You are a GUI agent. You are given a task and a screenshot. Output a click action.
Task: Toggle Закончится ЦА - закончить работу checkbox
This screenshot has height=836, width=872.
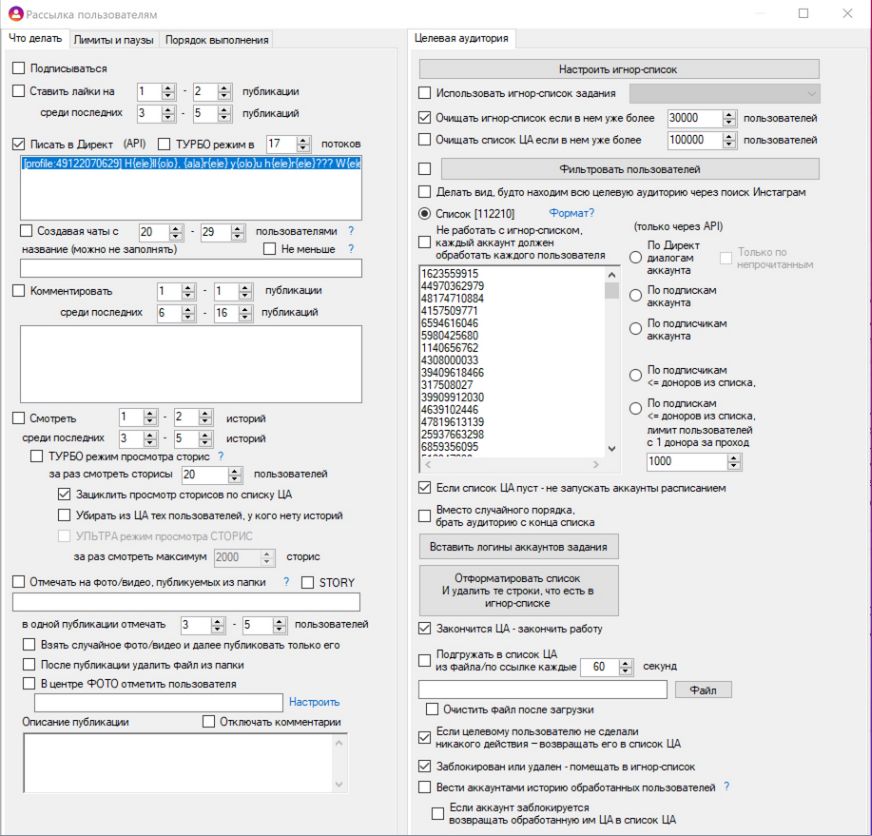425,629
